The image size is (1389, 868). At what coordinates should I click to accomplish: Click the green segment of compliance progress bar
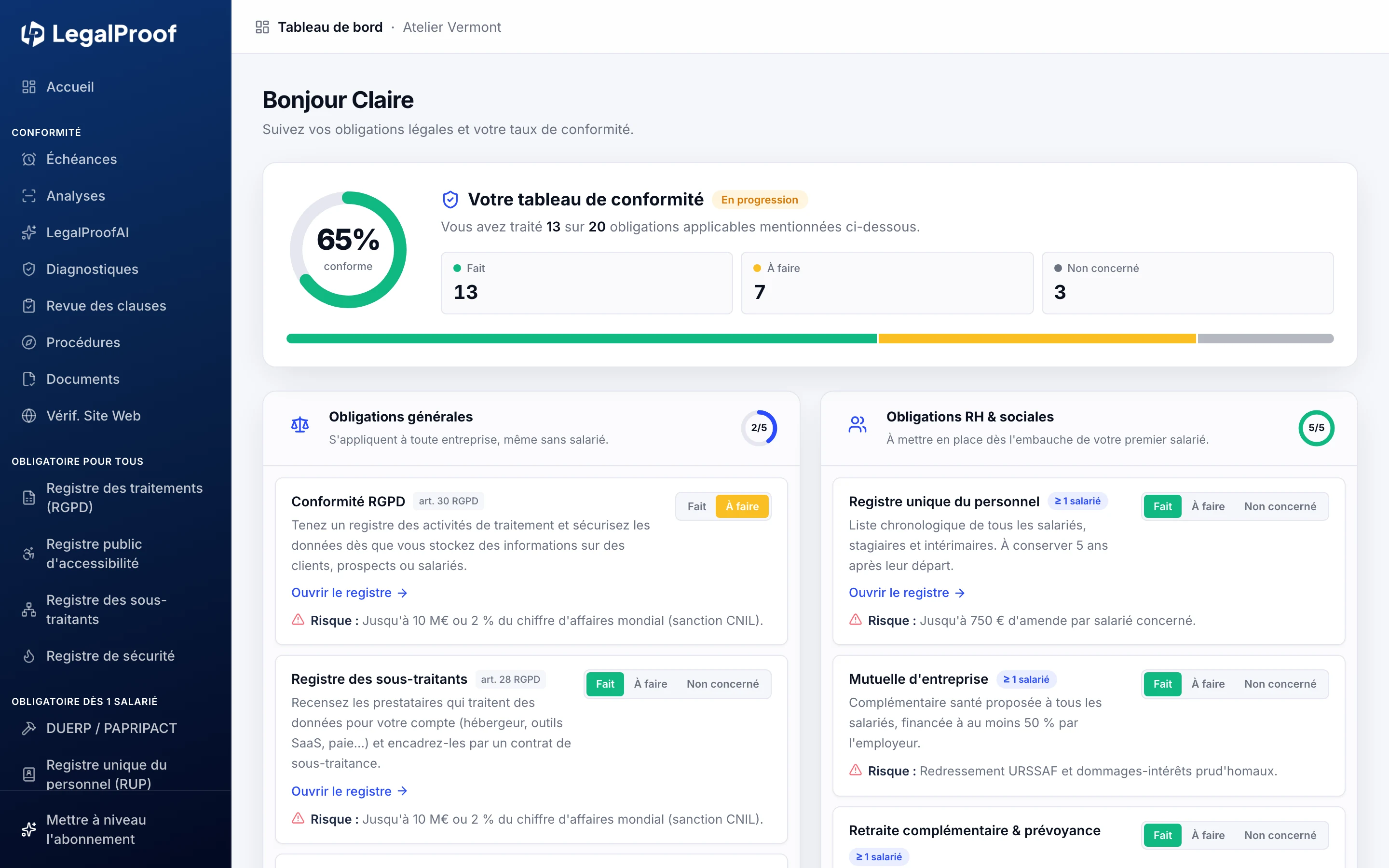[x=582, y=339]
